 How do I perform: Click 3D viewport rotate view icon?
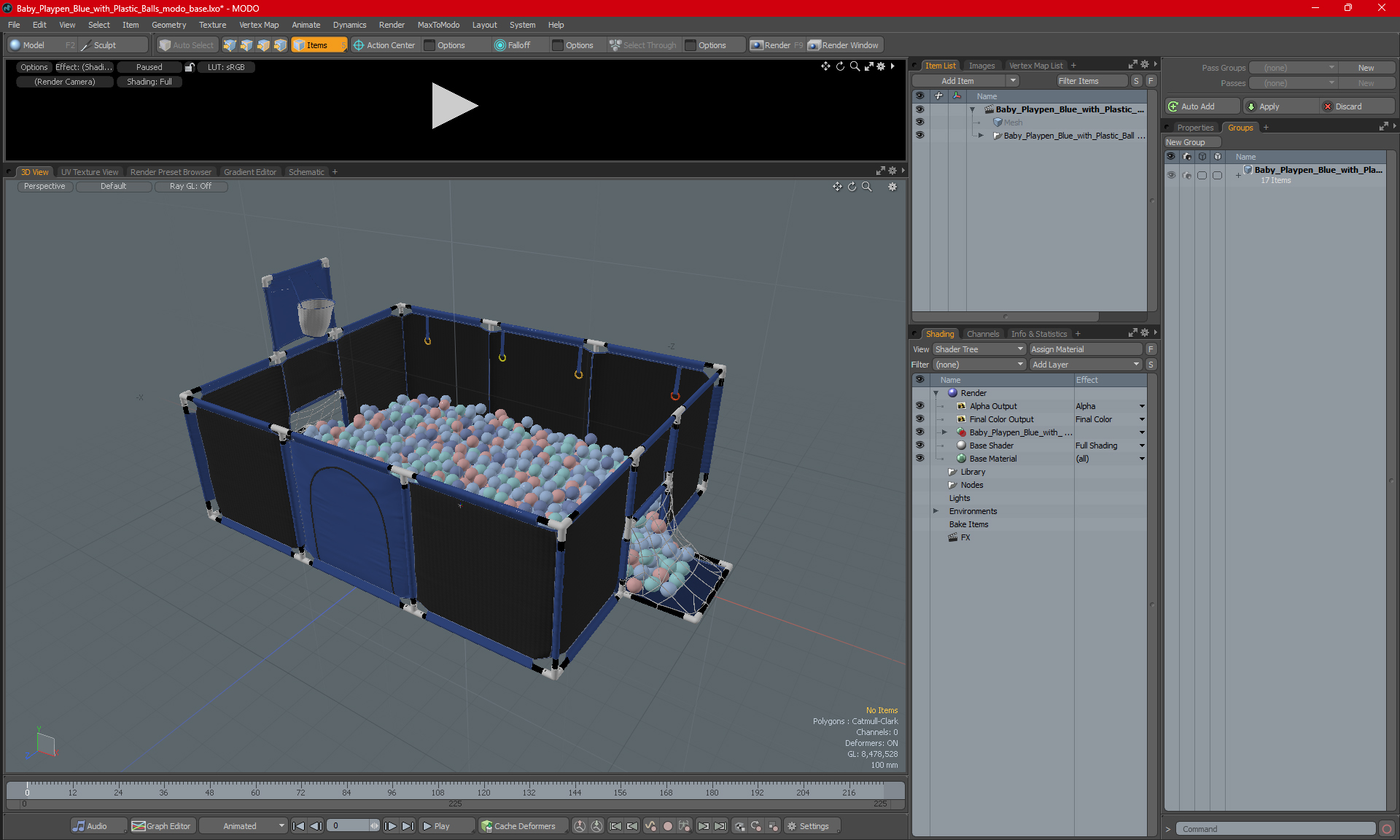[x=852, y=187]
